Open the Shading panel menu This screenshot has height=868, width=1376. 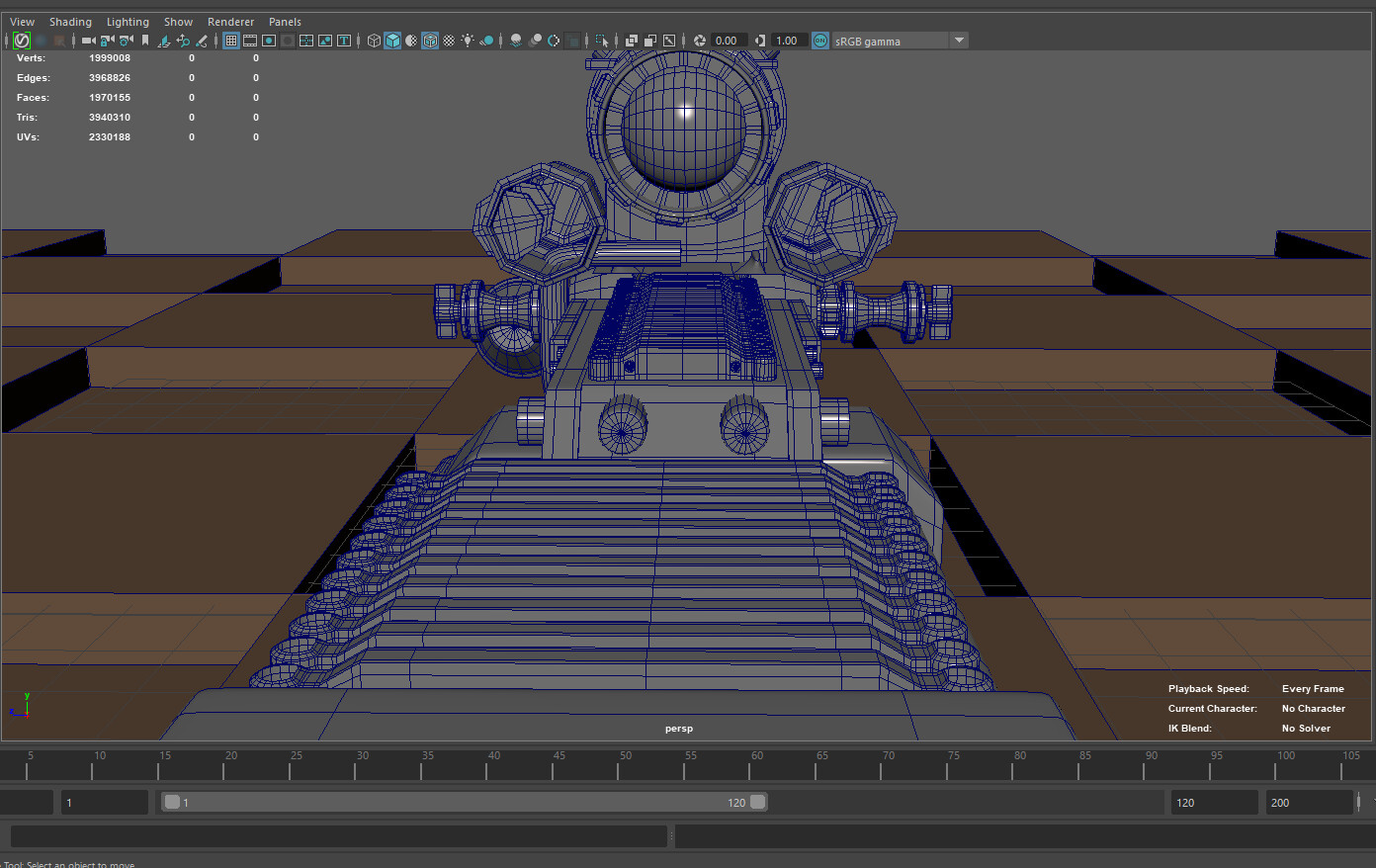[x=70, y=22]
